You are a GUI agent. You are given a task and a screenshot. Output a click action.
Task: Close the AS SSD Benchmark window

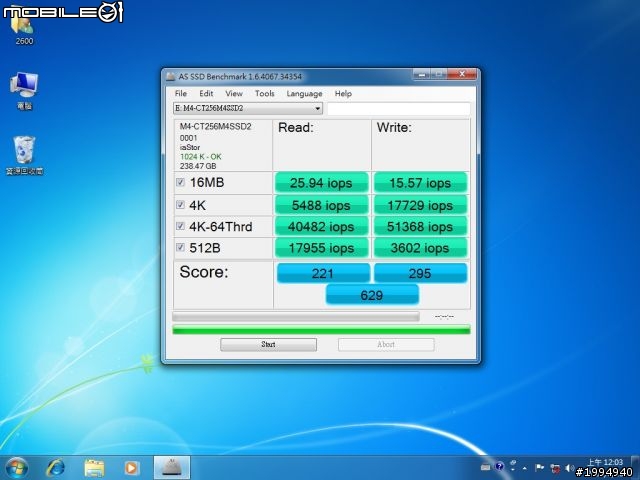[x=462, y=74]
